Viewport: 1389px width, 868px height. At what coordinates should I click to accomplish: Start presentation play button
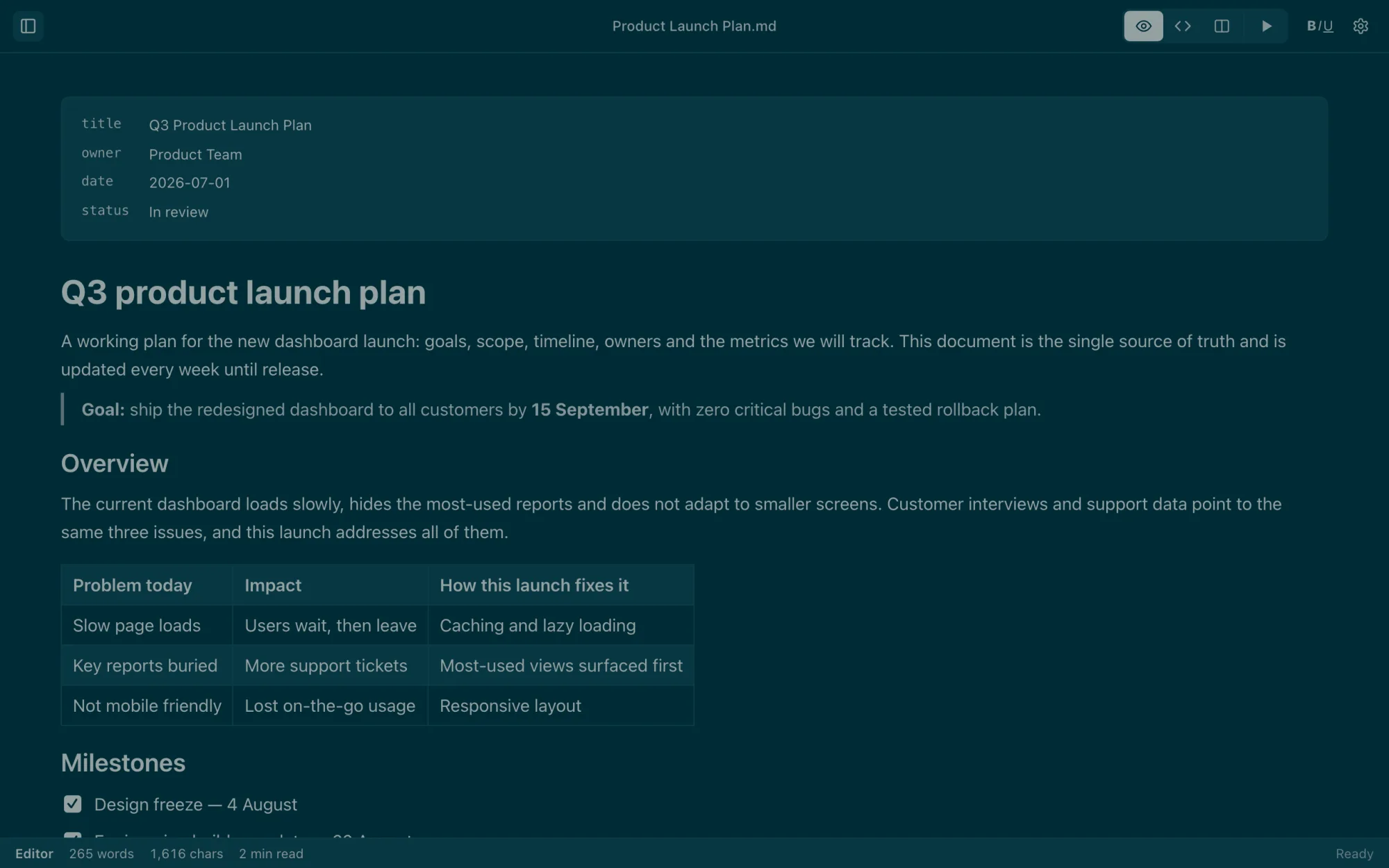[1266, 26]
